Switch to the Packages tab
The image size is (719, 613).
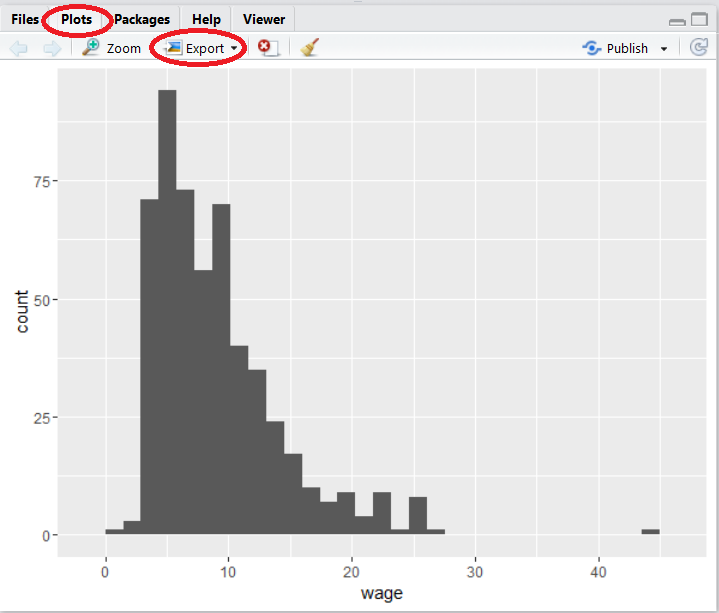pos(142,19)
